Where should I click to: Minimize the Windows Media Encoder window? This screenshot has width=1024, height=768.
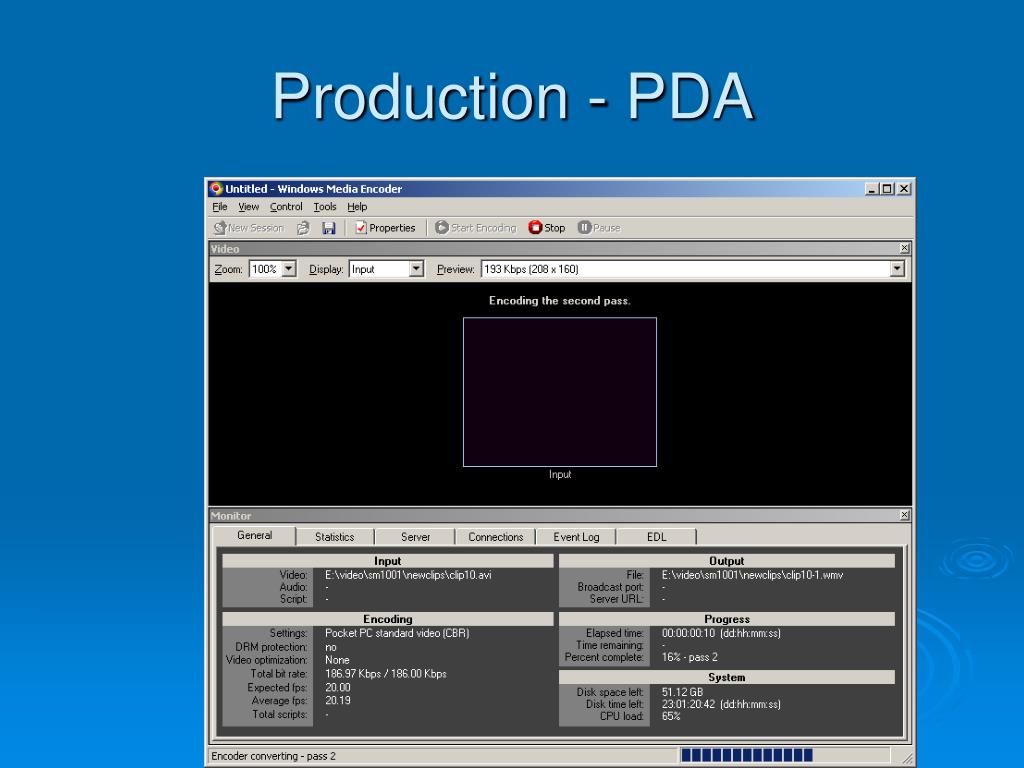pos(872,189)
